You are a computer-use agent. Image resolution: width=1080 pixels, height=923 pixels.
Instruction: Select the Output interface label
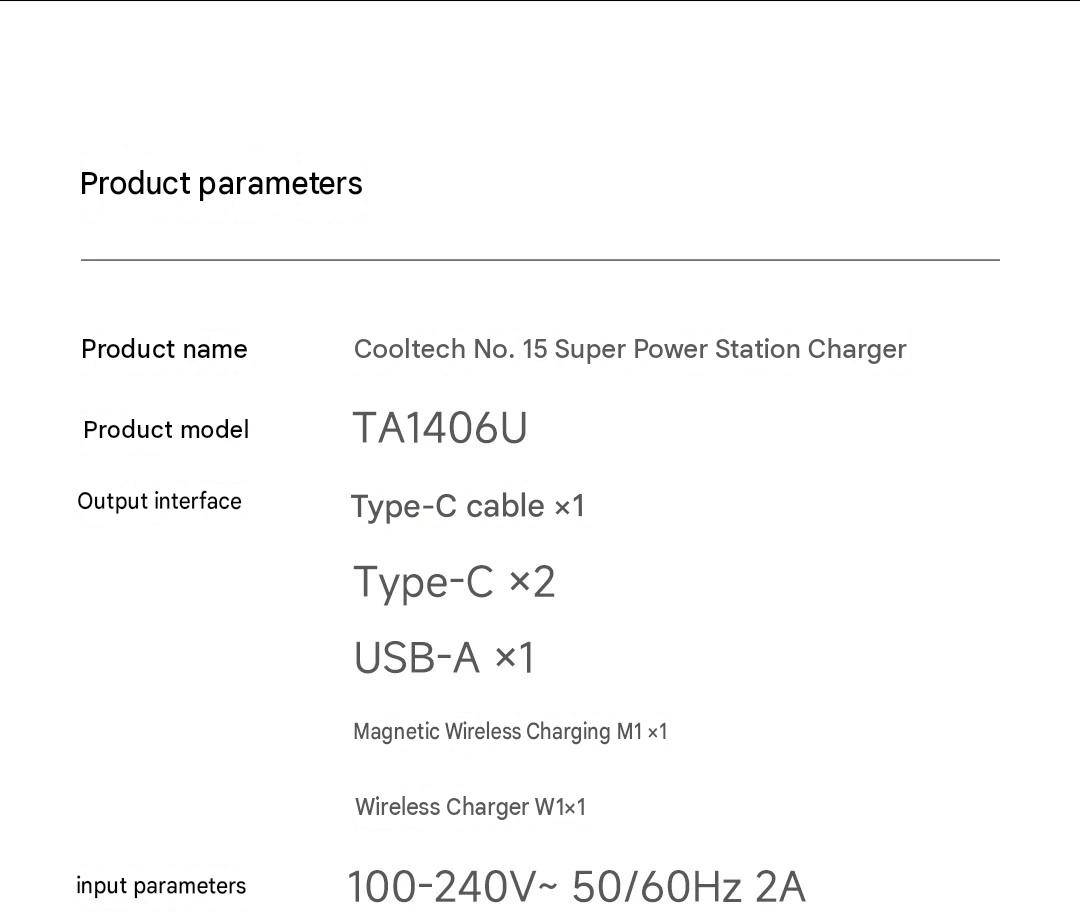[159, 501]
